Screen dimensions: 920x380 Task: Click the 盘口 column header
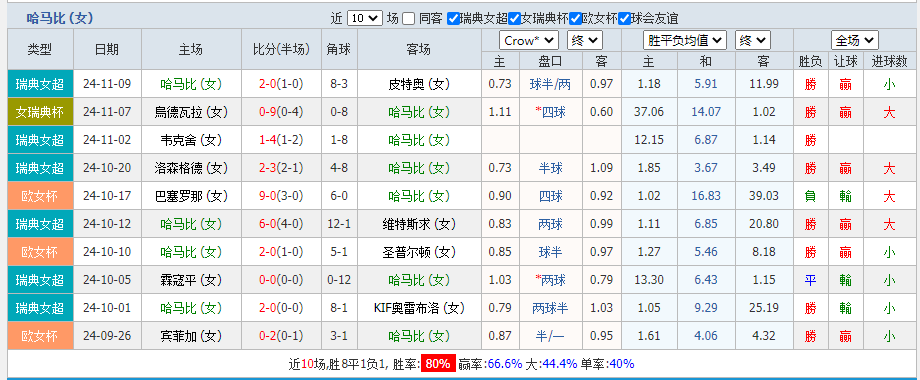550,61
